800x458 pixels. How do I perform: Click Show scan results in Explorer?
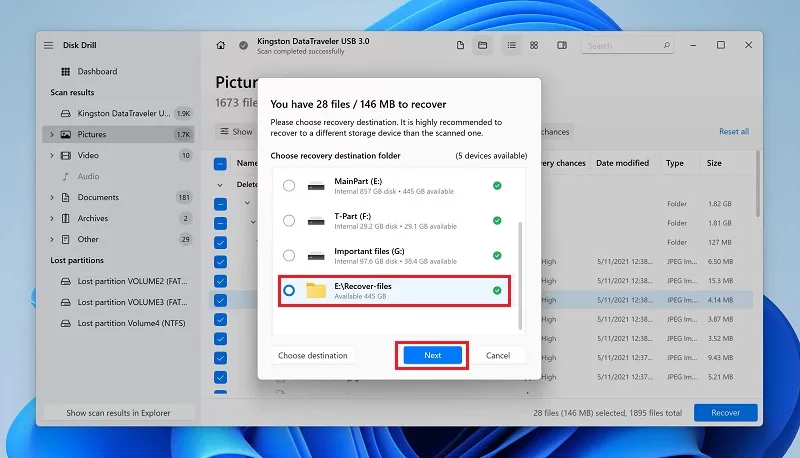118,413
